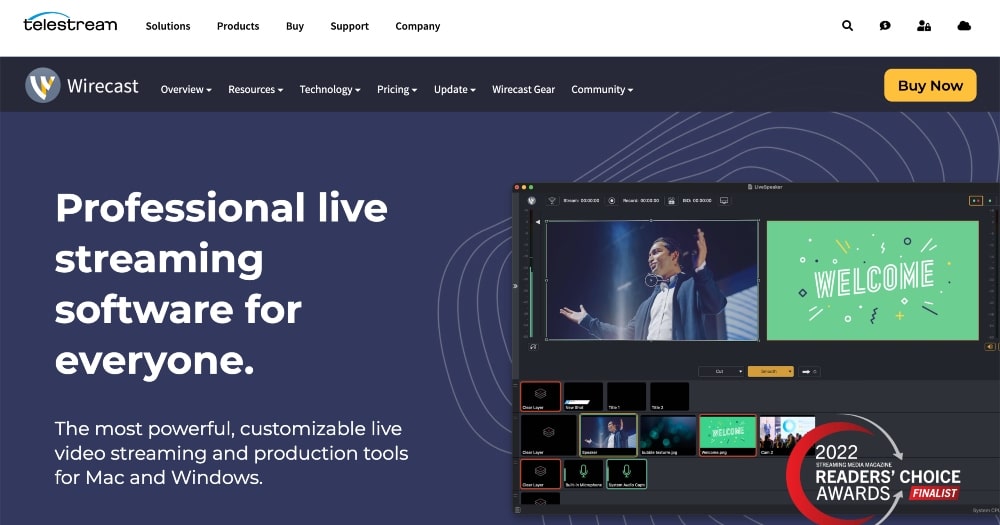Open the Pricing dropdown

[x=397, y=90]
